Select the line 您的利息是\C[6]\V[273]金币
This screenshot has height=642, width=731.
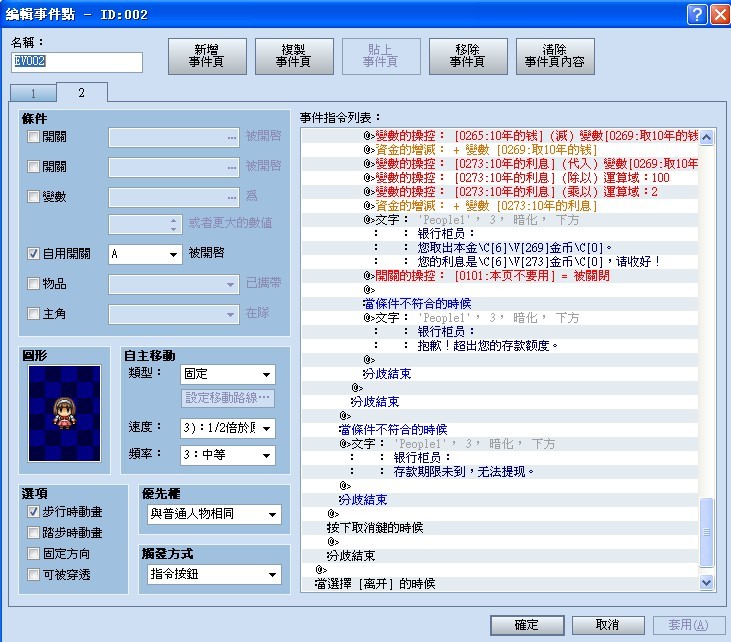pos(500,262)
